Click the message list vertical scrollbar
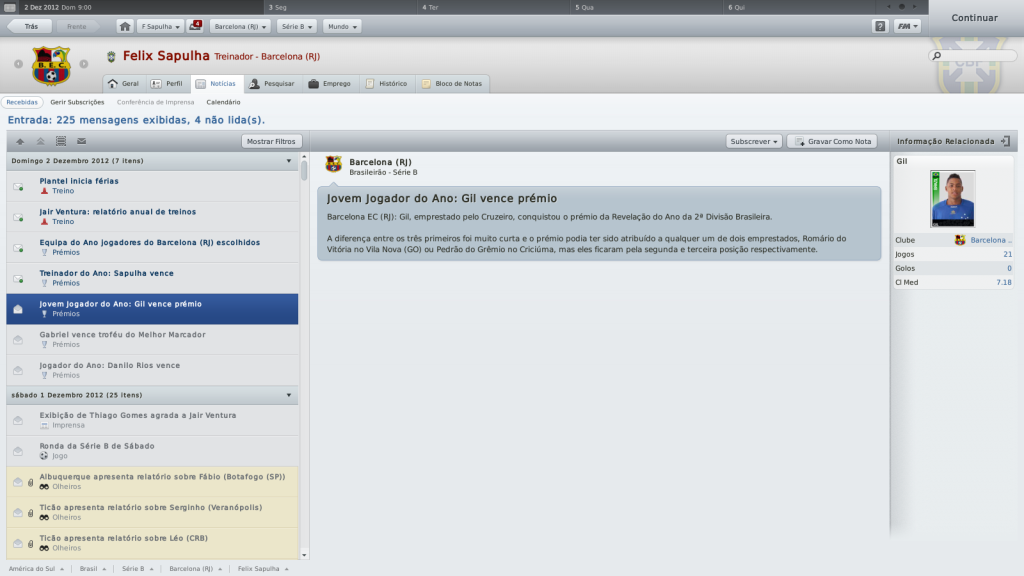Screen dimensions: 1024x576 coord(304,356)
